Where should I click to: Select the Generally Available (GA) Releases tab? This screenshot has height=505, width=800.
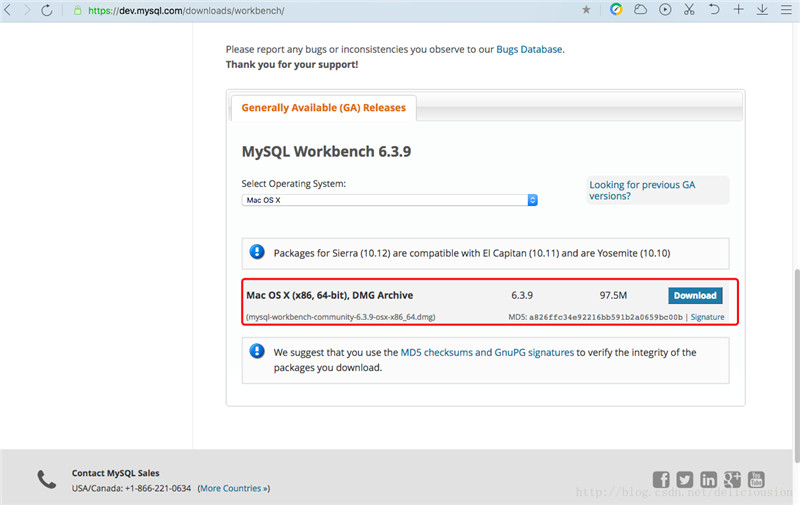pyautogui.click(x=323, y=108)
